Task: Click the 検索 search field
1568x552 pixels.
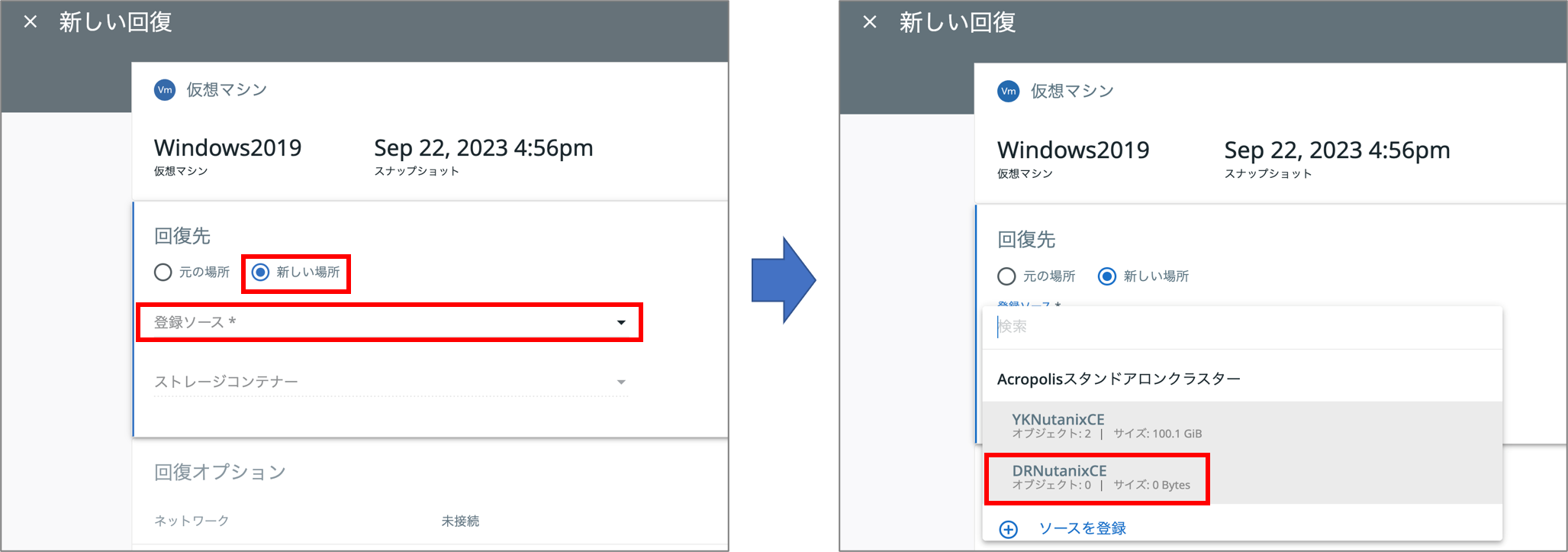Action: tap(1242, 327)
